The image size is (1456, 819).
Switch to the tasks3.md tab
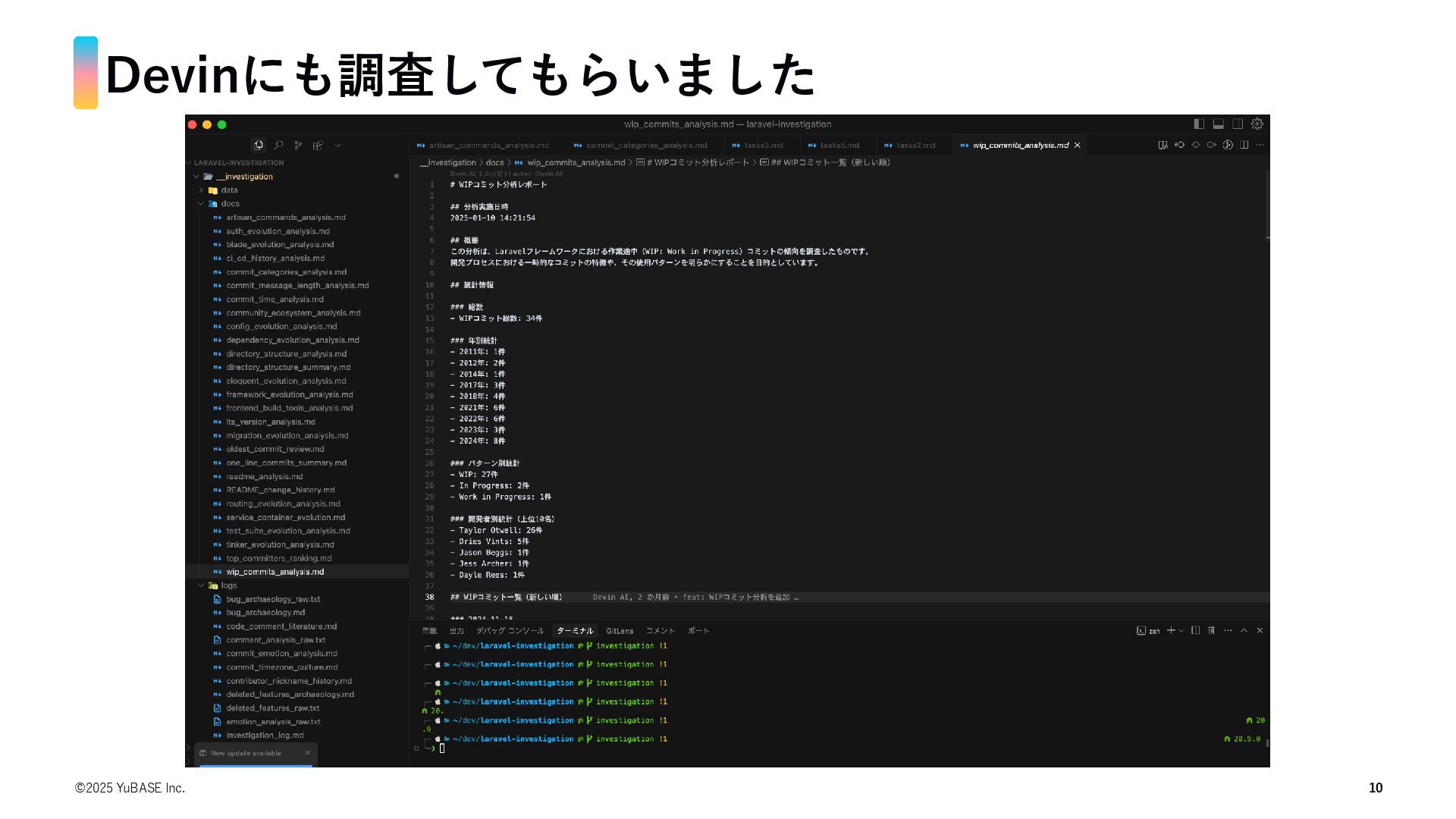pyautogui.click(x=763, y=145)
